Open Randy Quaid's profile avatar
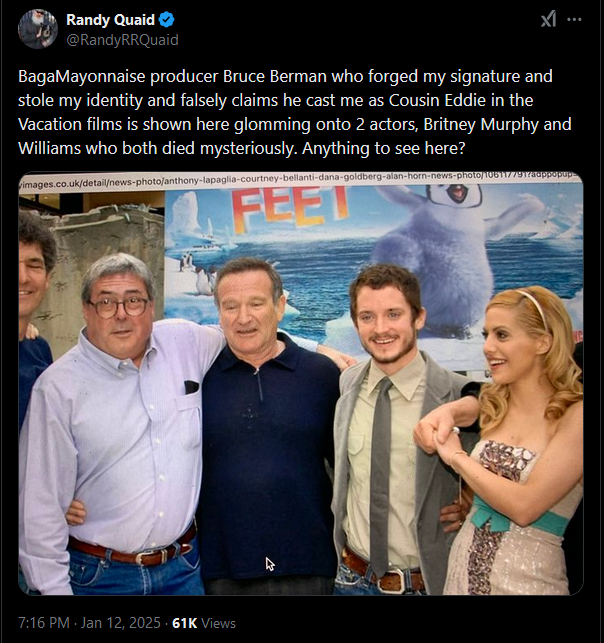Viewport: 604px width, 643px height. point(38,29)
